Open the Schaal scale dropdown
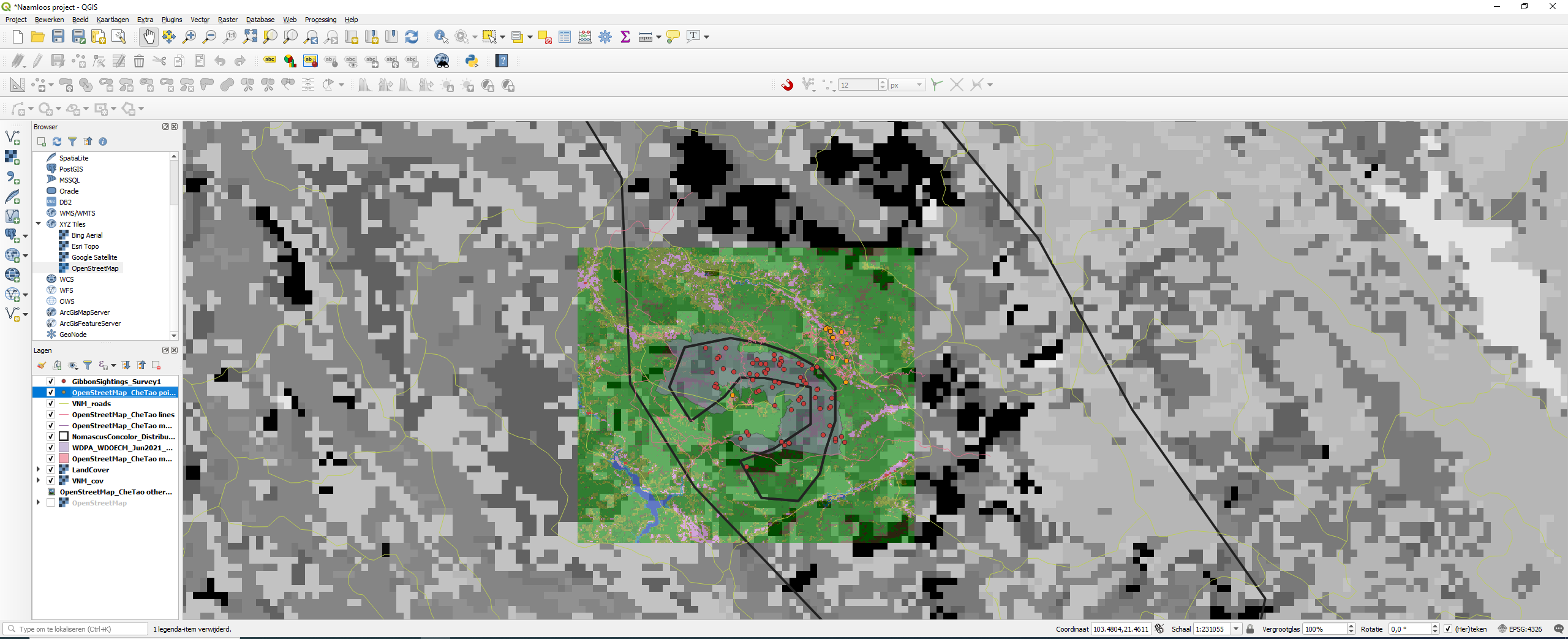 [x=1236, y=629]
